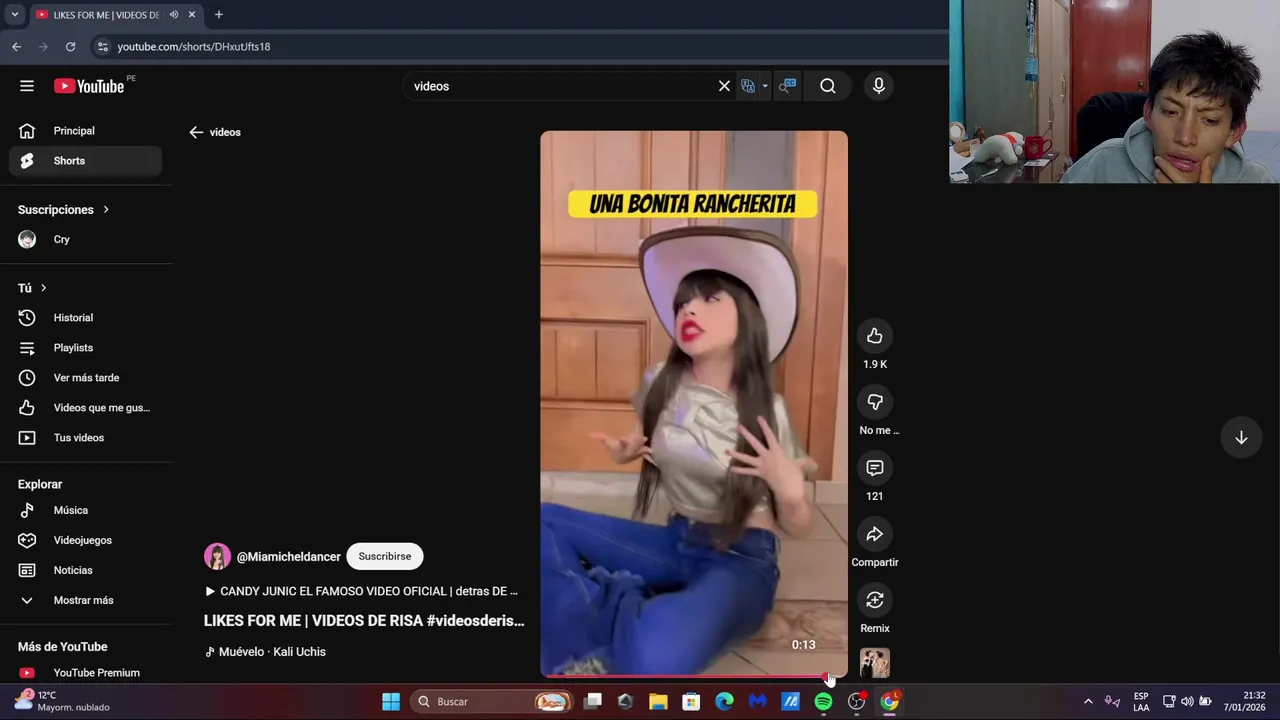Click the translate extension icon in search bar
This screenshot has width=1280, height=720.
click(748, 86)
